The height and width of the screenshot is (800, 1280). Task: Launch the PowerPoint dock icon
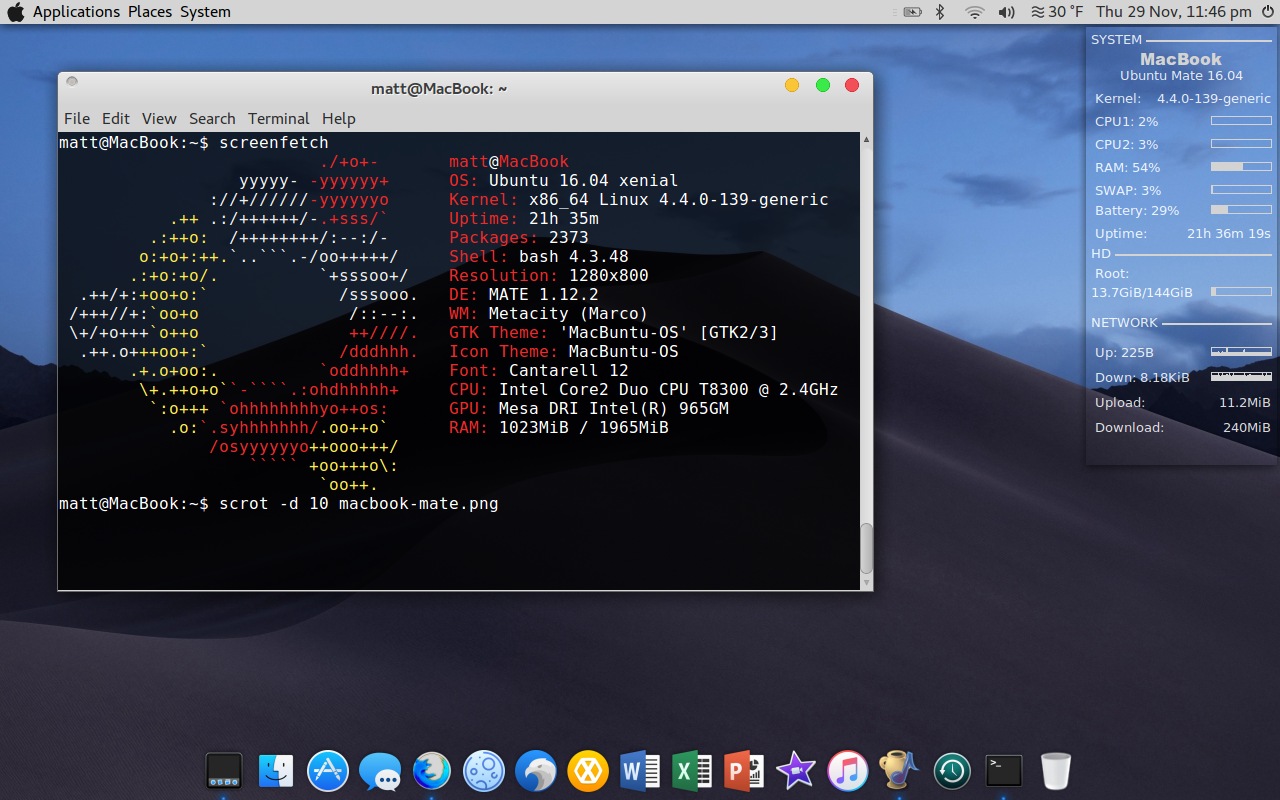[x=744, y=770]
